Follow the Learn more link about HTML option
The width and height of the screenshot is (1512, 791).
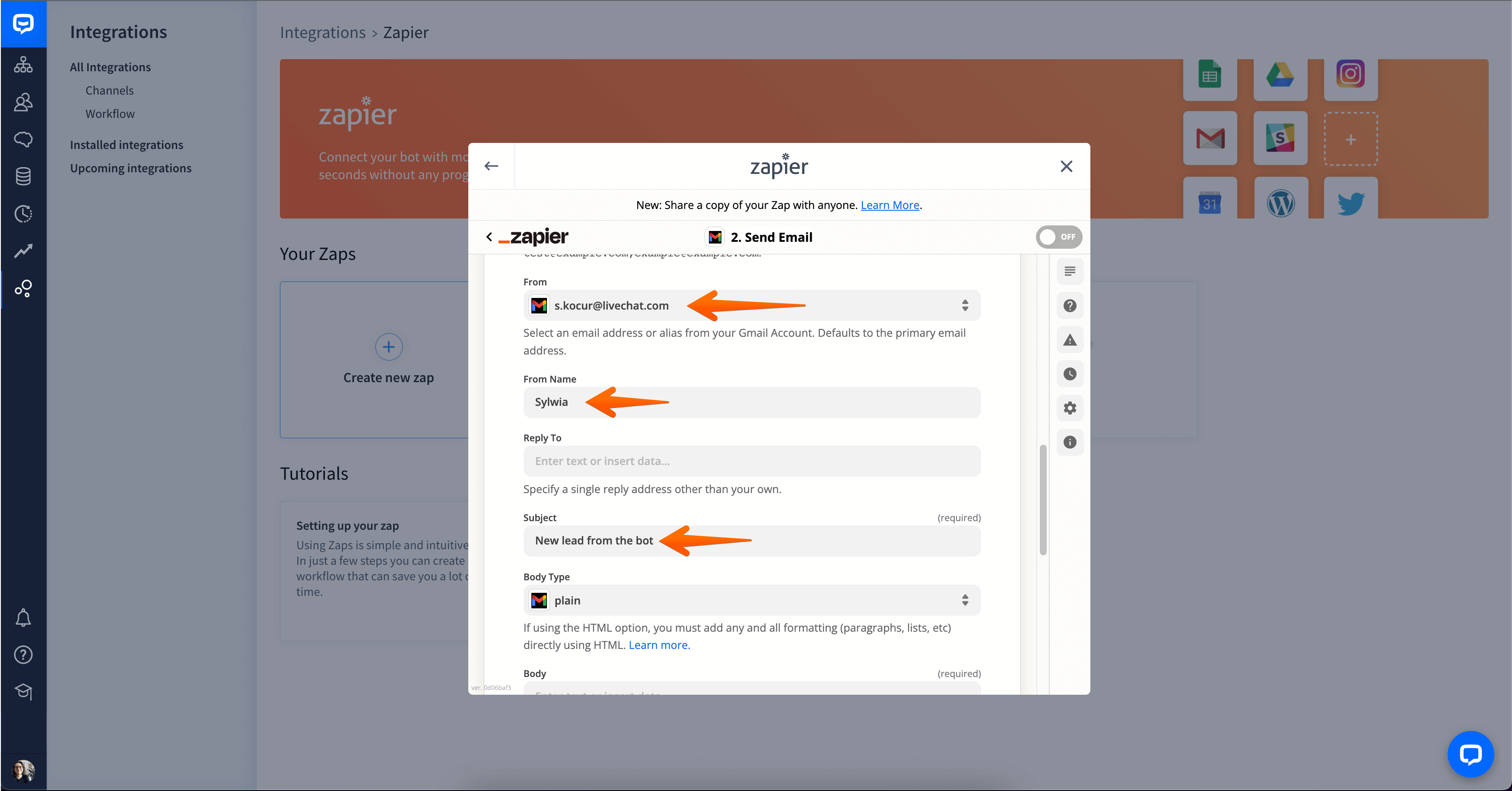[x=659, y=645]
